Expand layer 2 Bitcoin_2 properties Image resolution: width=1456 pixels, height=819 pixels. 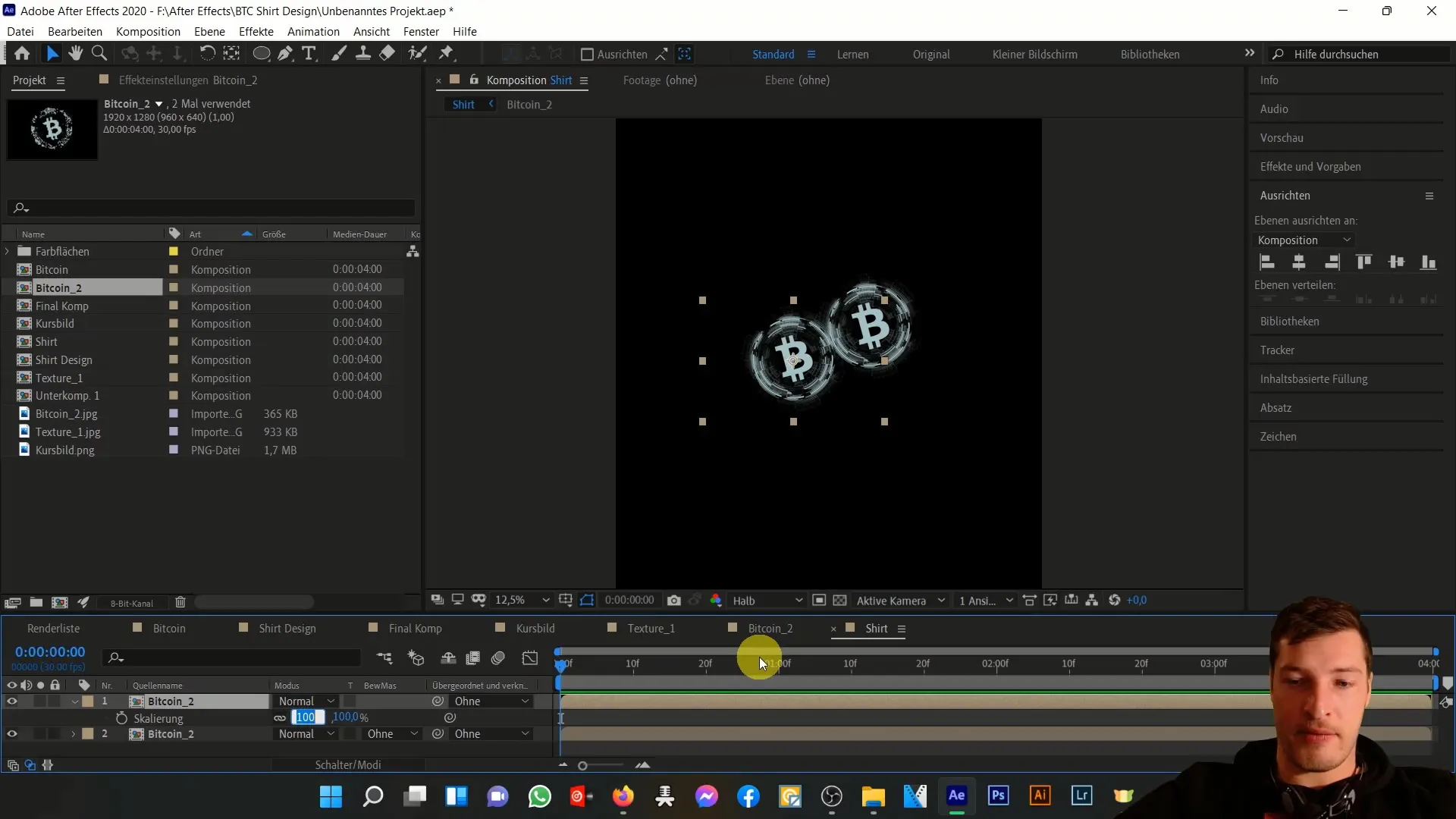pos(73,734)
